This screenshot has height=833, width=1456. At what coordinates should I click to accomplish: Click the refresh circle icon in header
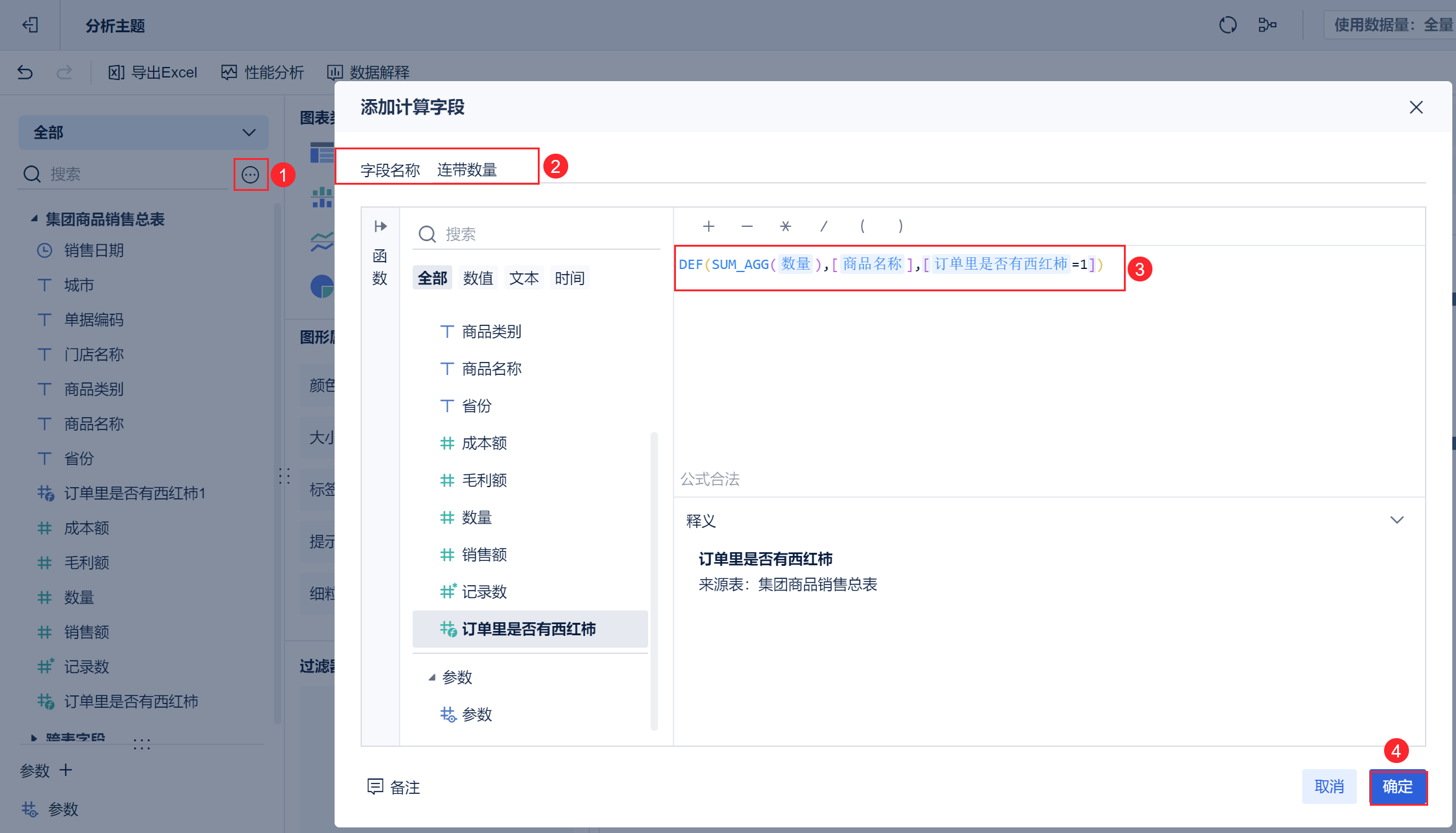click(x=1227, y=25)
